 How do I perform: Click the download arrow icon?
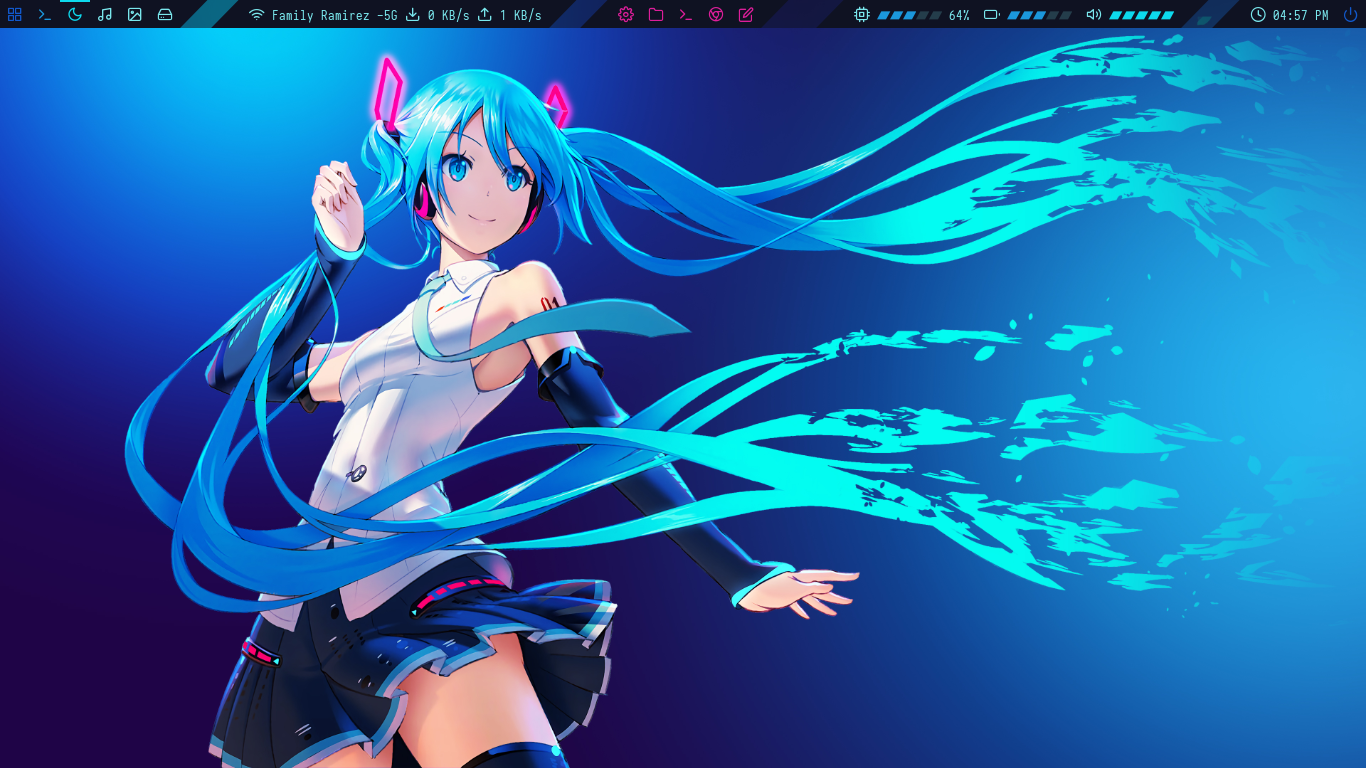pyautogui.click(x=412, y=15)
